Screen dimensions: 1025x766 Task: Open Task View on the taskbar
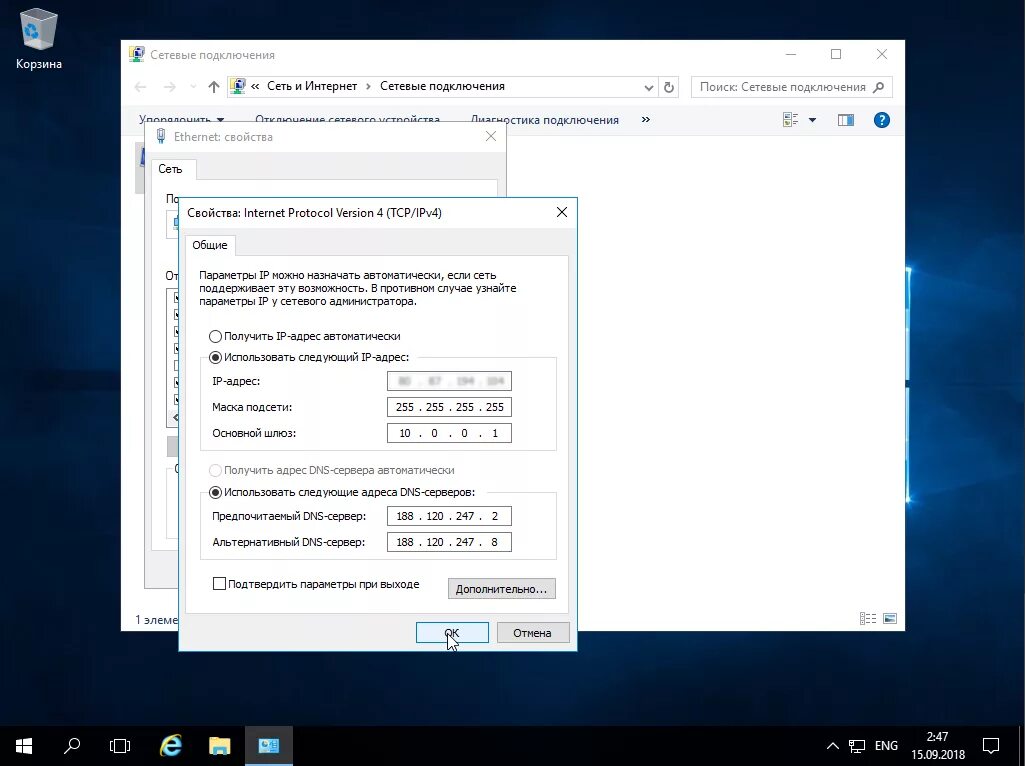[120, 746]
